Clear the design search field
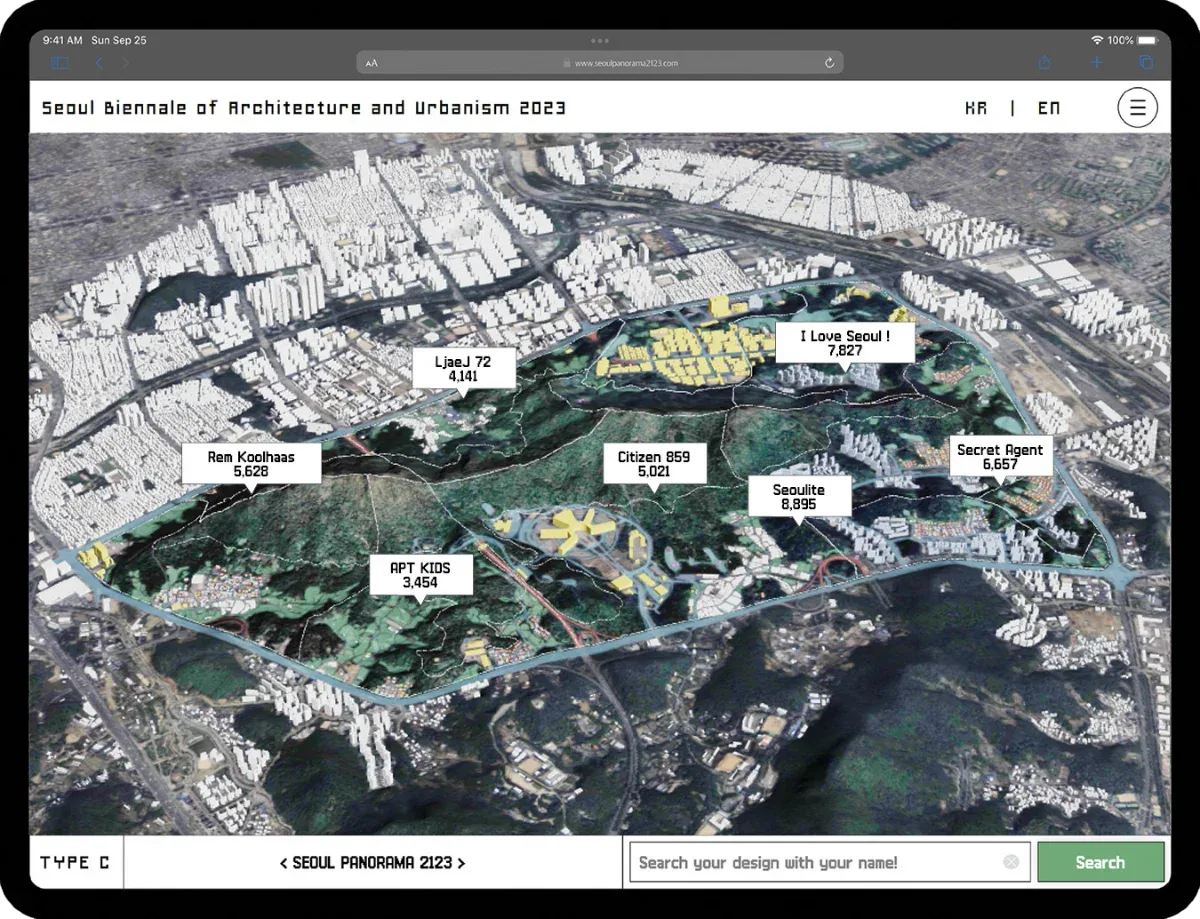The image size is (1200, 919). [x=1011, y=862]
